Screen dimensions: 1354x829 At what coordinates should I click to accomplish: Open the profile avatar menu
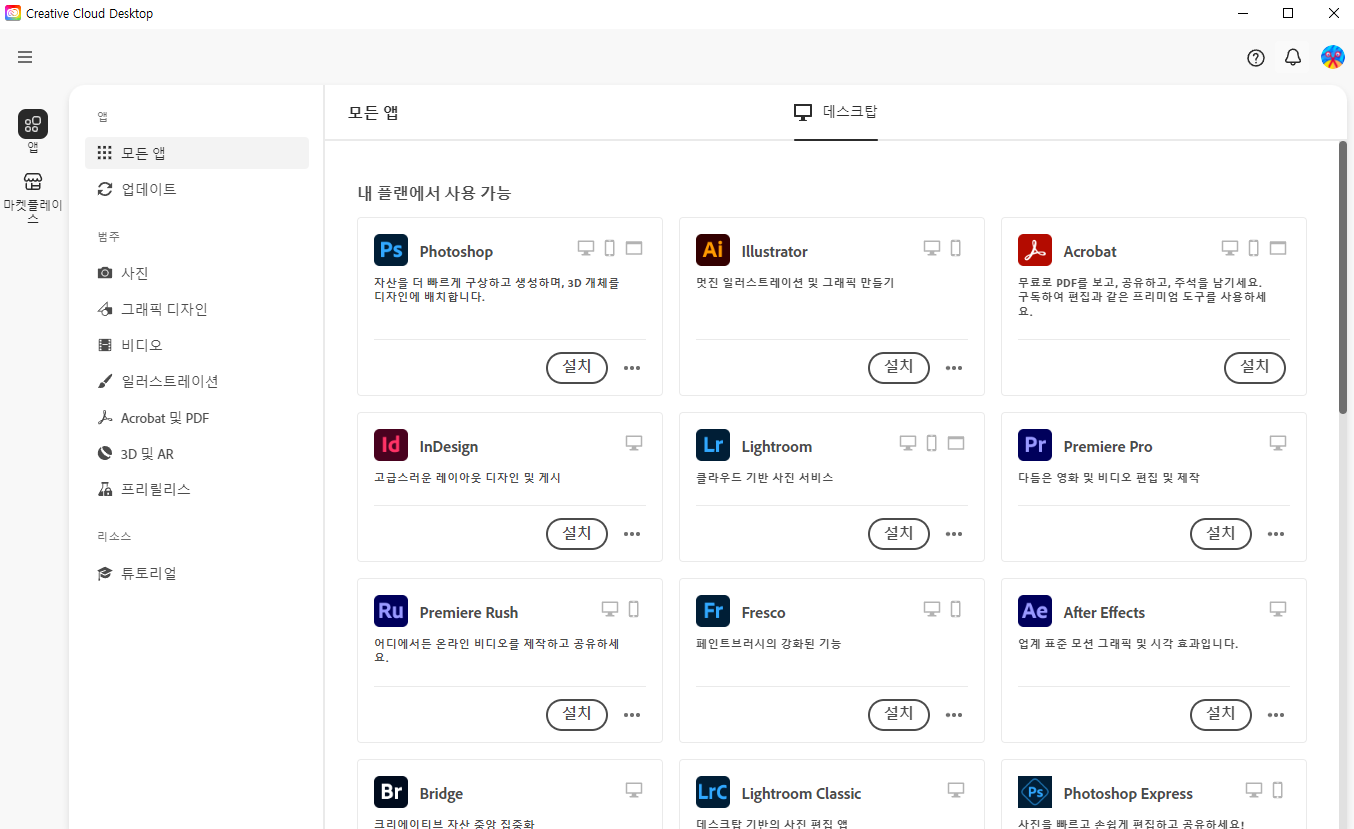(1332, 57)
